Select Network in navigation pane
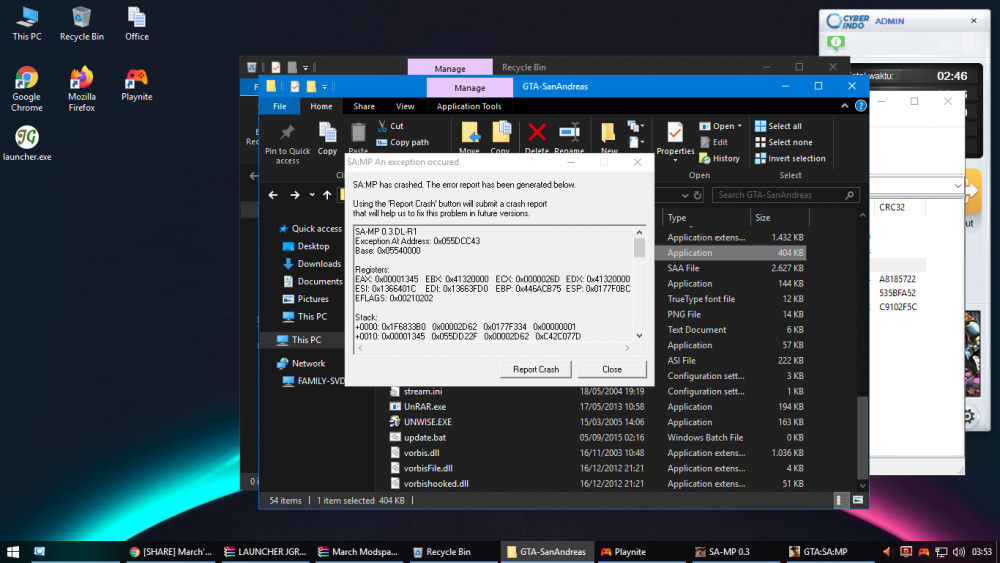The image size is (1000, 563). [x=302, y=363]
